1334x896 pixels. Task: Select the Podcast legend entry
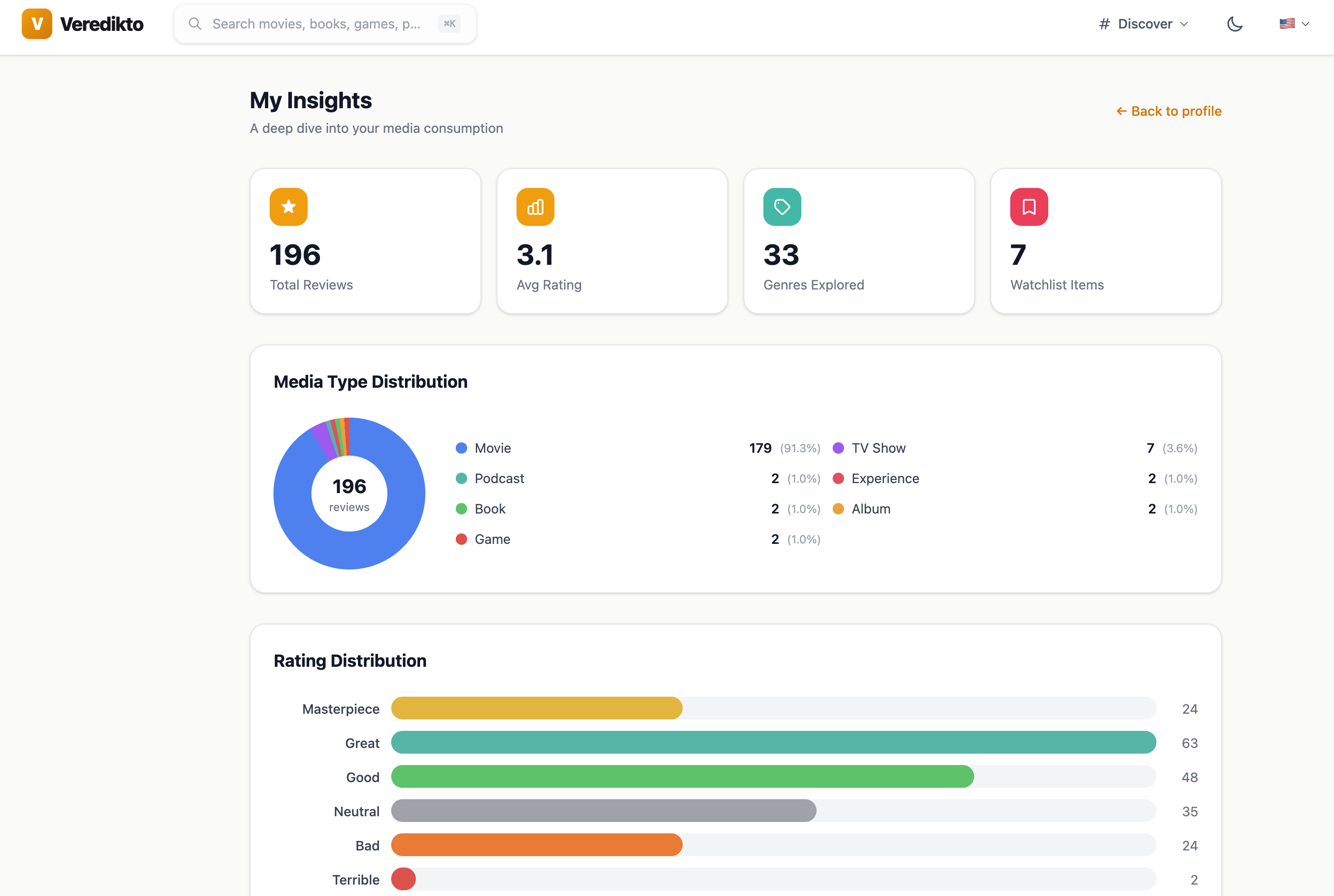pos(498,478)
